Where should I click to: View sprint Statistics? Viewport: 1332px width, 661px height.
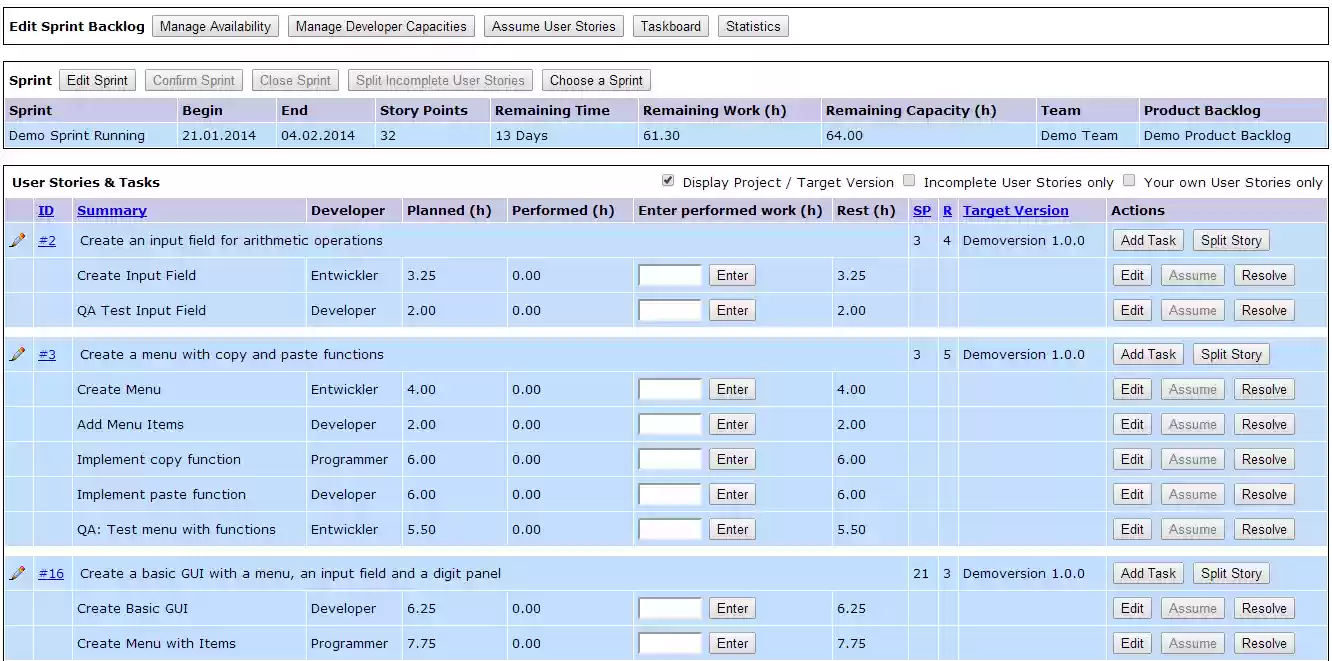[753, 26]
